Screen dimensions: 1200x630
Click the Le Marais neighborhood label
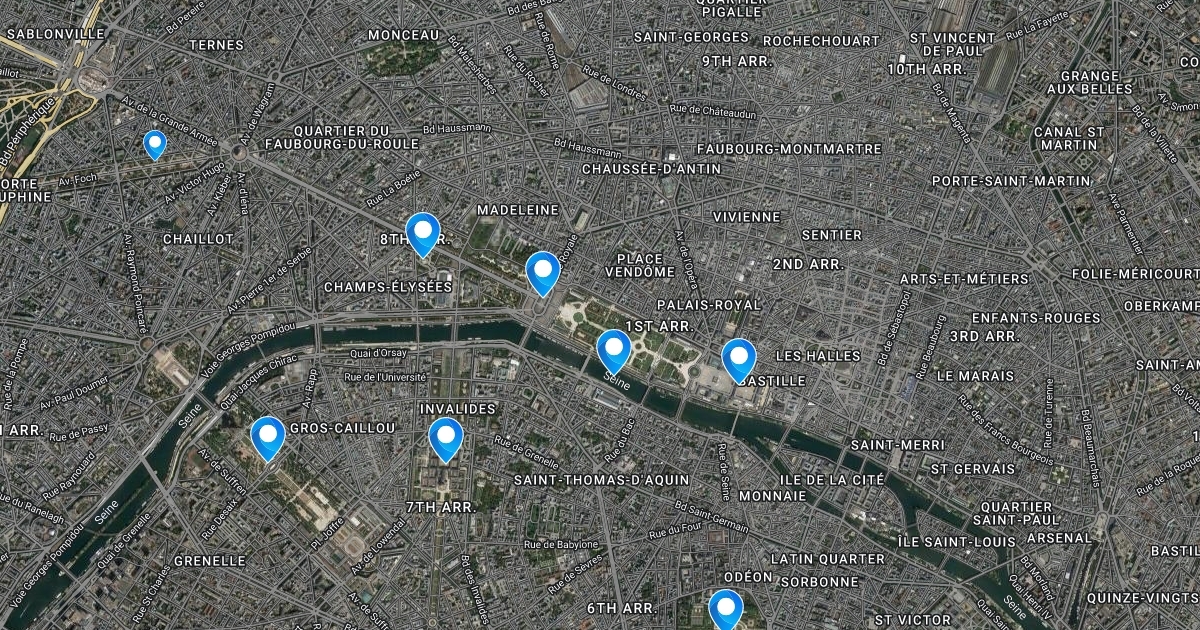pos(975,376)
